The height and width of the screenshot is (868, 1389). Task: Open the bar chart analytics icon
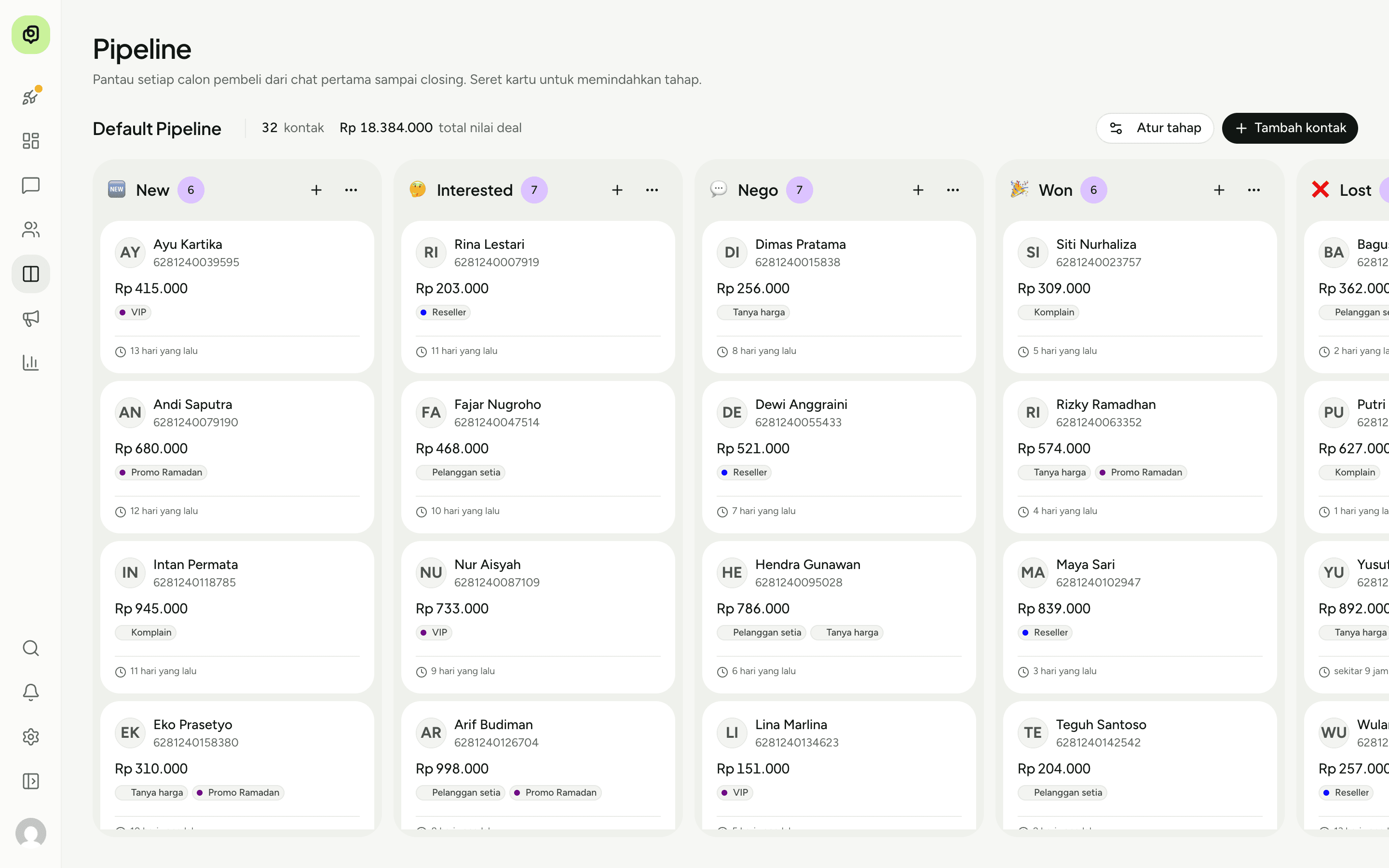[31, 362]
